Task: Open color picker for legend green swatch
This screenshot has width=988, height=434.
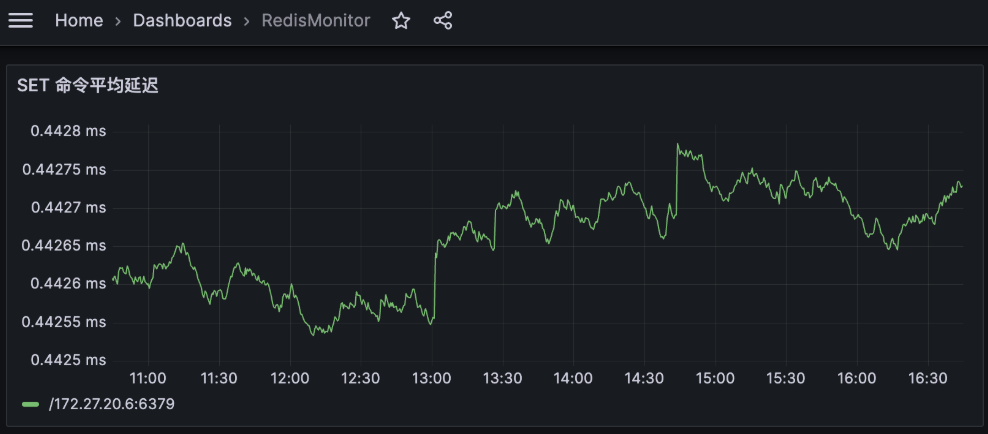Action: pyautogui.click(x=30, y=404)
